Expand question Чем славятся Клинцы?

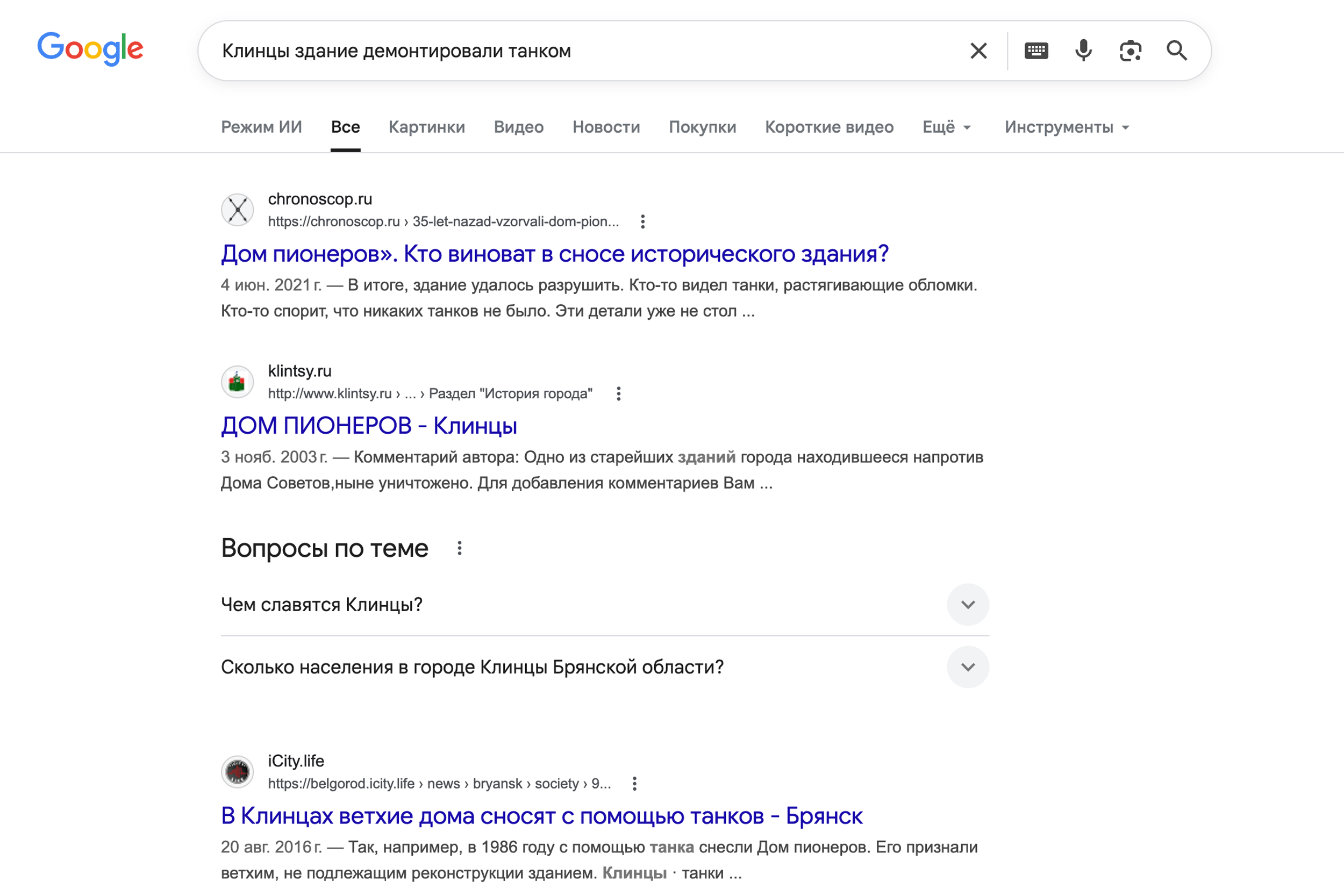coord(968,605)
